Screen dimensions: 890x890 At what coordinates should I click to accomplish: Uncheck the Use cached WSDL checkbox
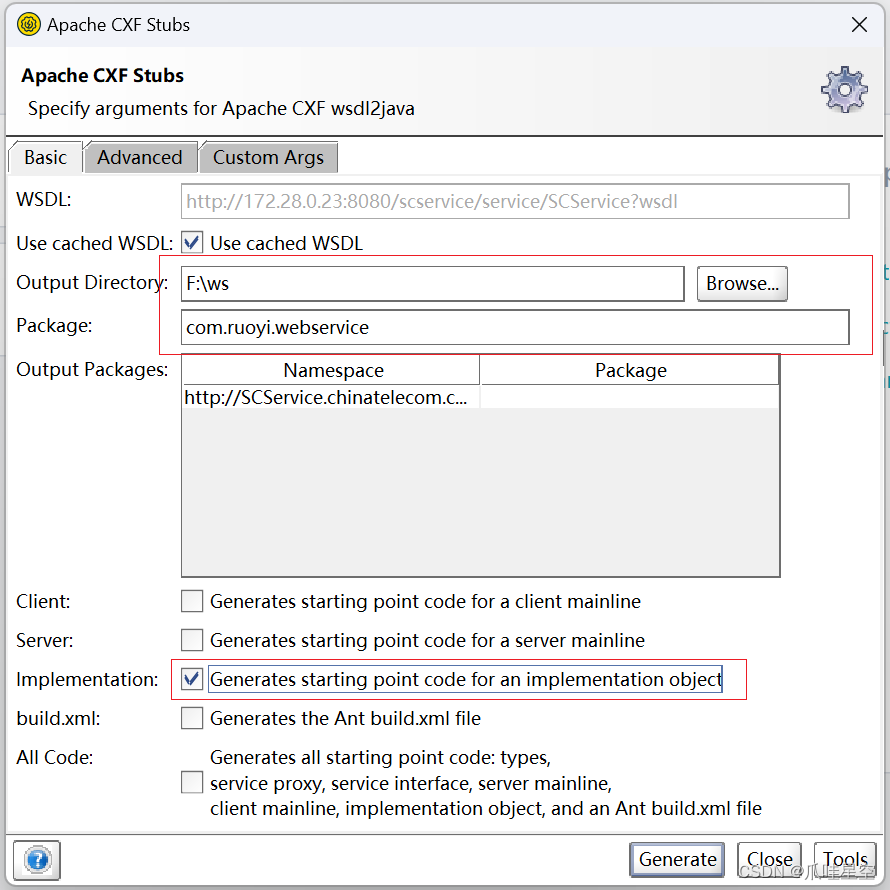(x=192, y=243)
